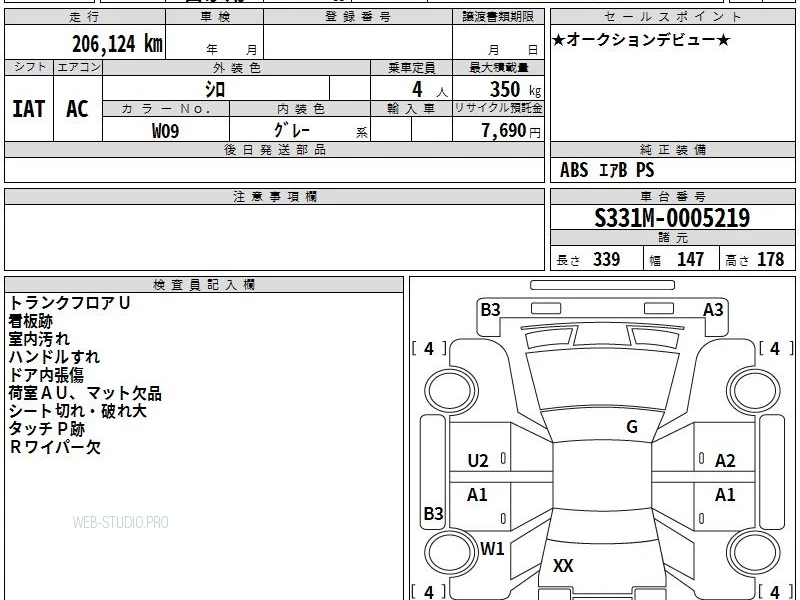Select the note ドア内張傷
Screen dimensions: 800x600
coord(46,375)
